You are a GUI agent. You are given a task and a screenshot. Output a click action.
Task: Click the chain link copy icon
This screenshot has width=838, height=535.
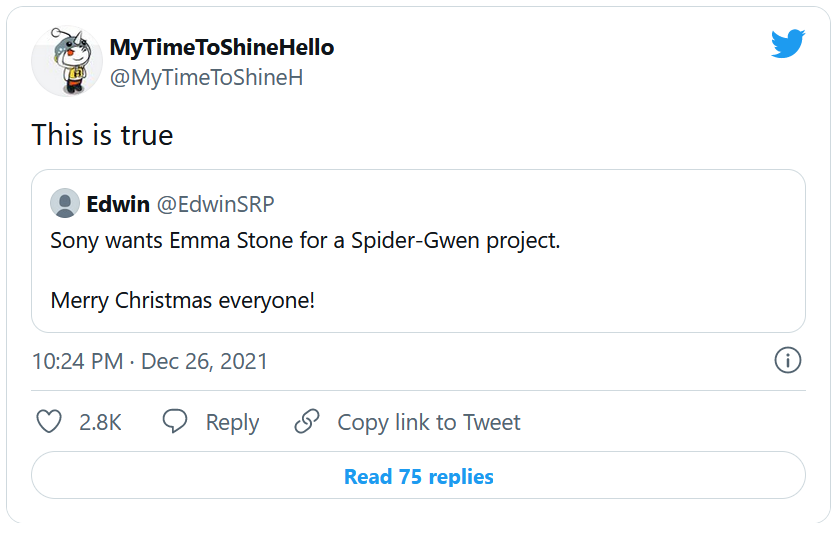point(306,422)
